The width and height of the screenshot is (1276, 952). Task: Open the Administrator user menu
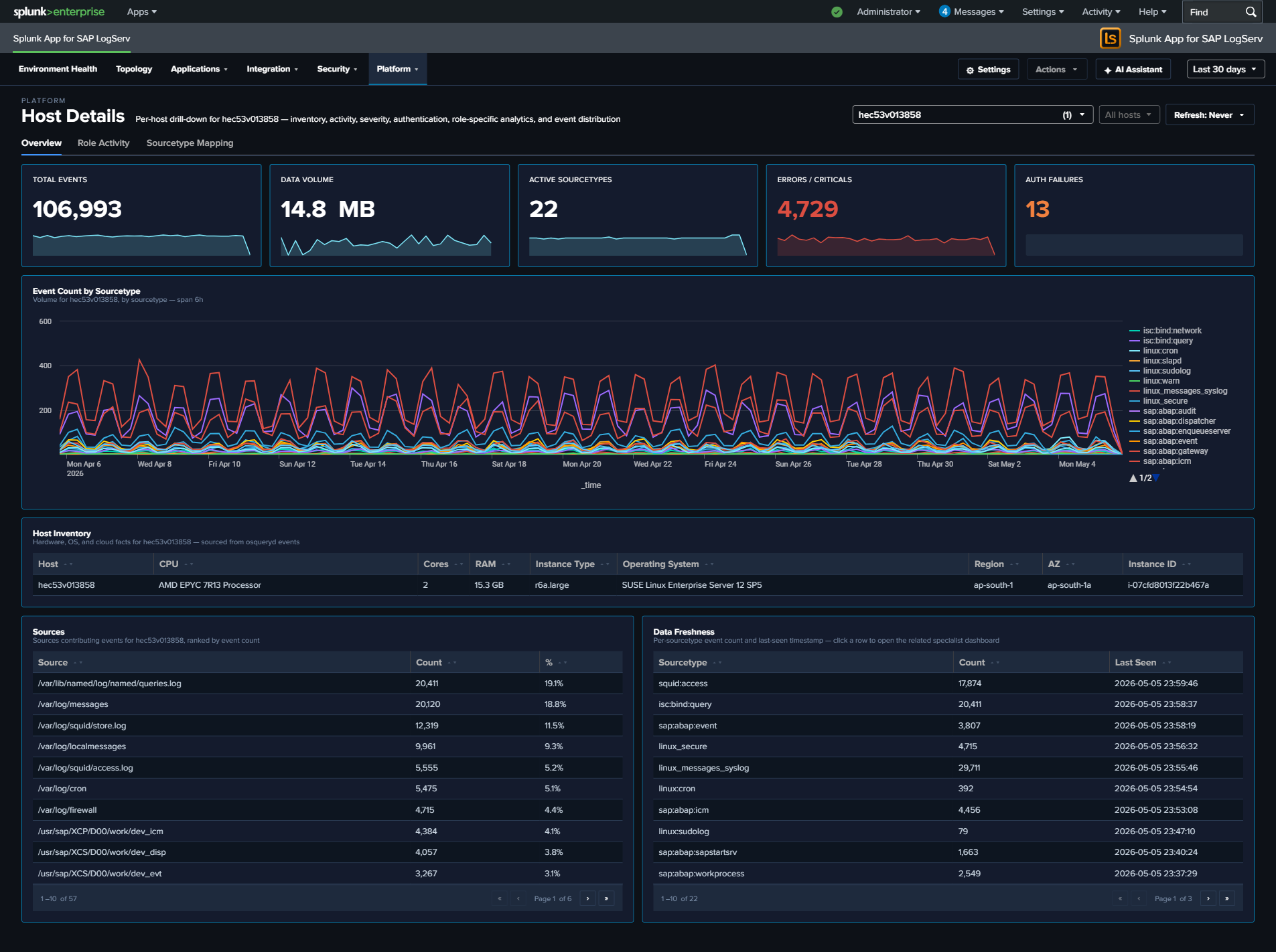click(x=888, y=11)
